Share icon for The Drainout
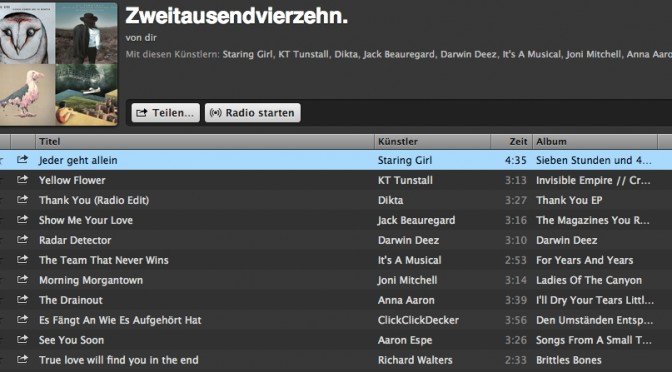The image size is (672, 372). pyautogui.click(x=22, y=300)
